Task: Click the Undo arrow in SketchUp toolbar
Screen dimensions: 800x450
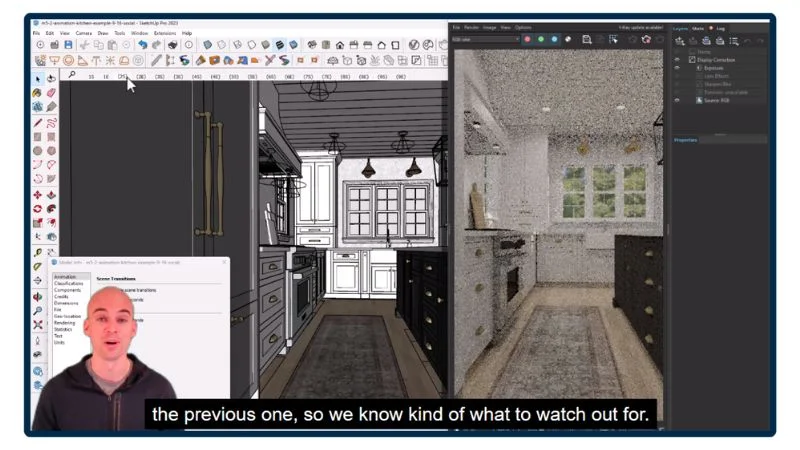Action: (x=143, y=45)
